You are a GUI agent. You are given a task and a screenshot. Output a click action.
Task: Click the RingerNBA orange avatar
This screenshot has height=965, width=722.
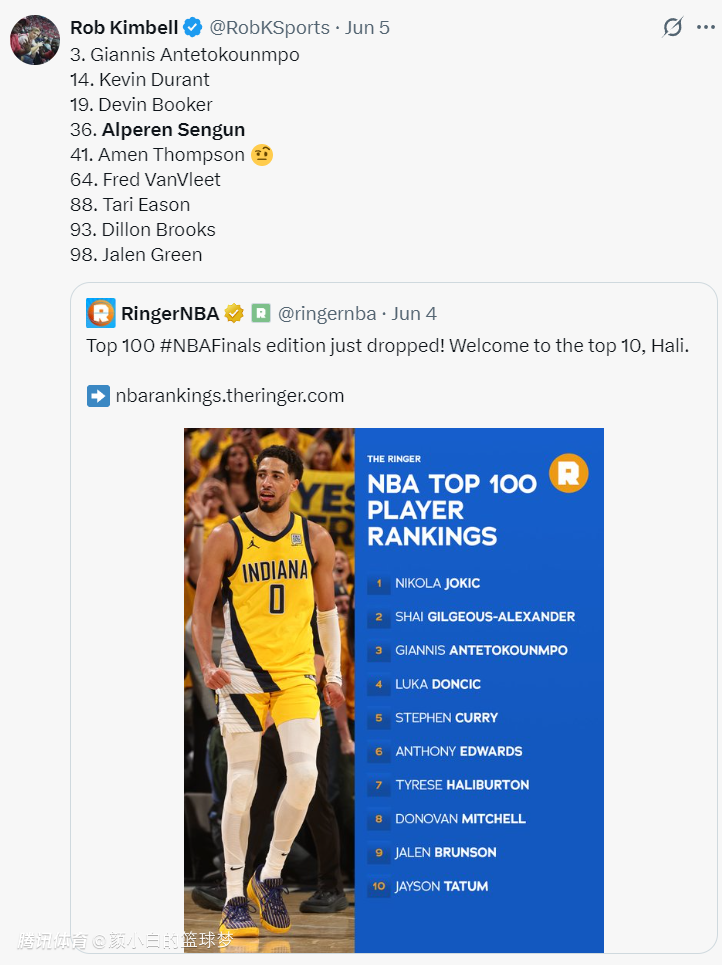(101, 313)
